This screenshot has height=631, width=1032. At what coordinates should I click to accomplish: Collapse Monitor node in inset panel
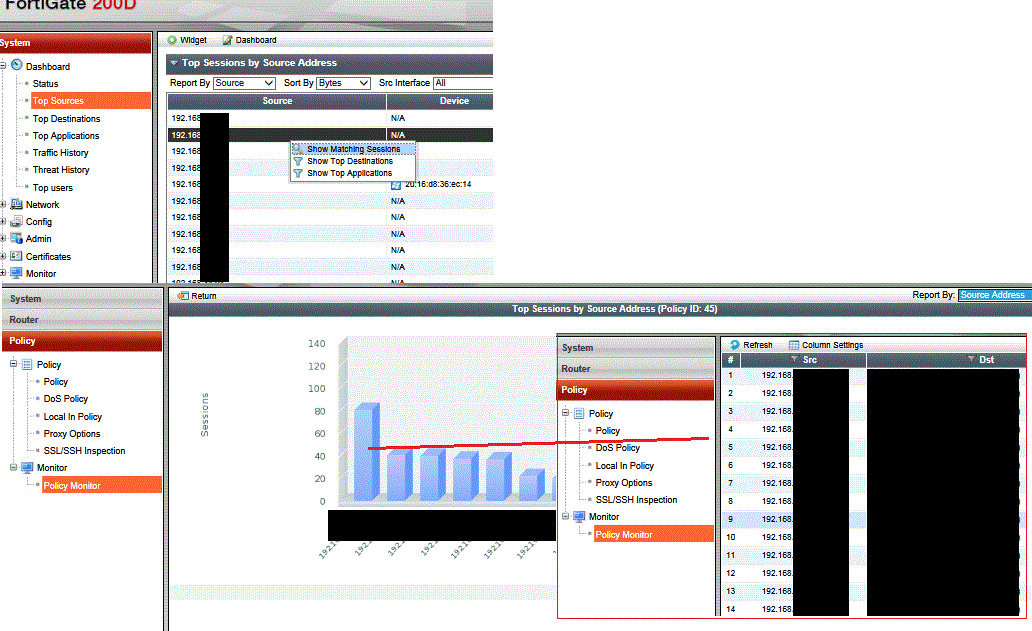[x=565, y=516]
